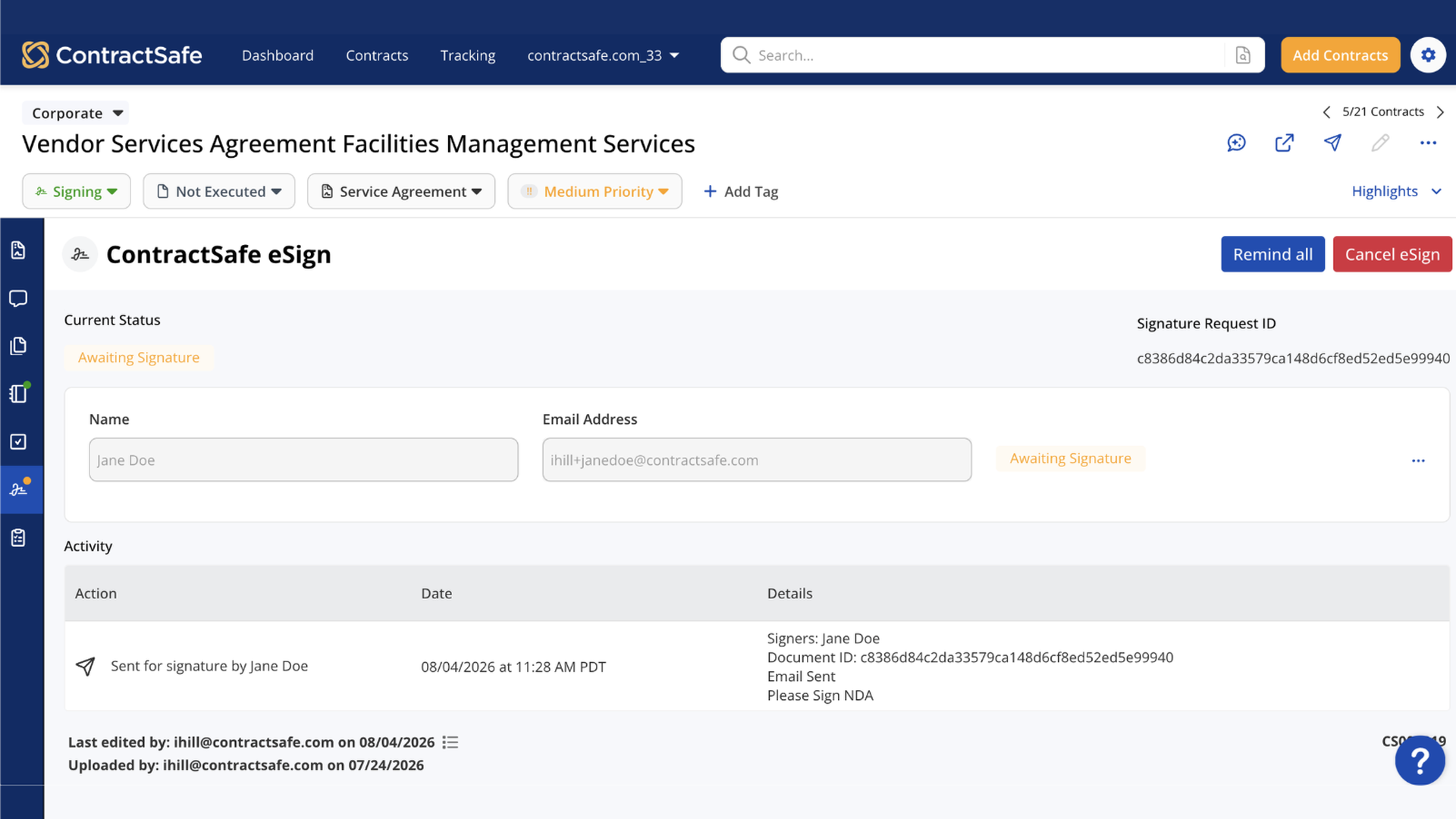Click the date 08/04/2026 at 11:28 AM PDT

(513, 667)
